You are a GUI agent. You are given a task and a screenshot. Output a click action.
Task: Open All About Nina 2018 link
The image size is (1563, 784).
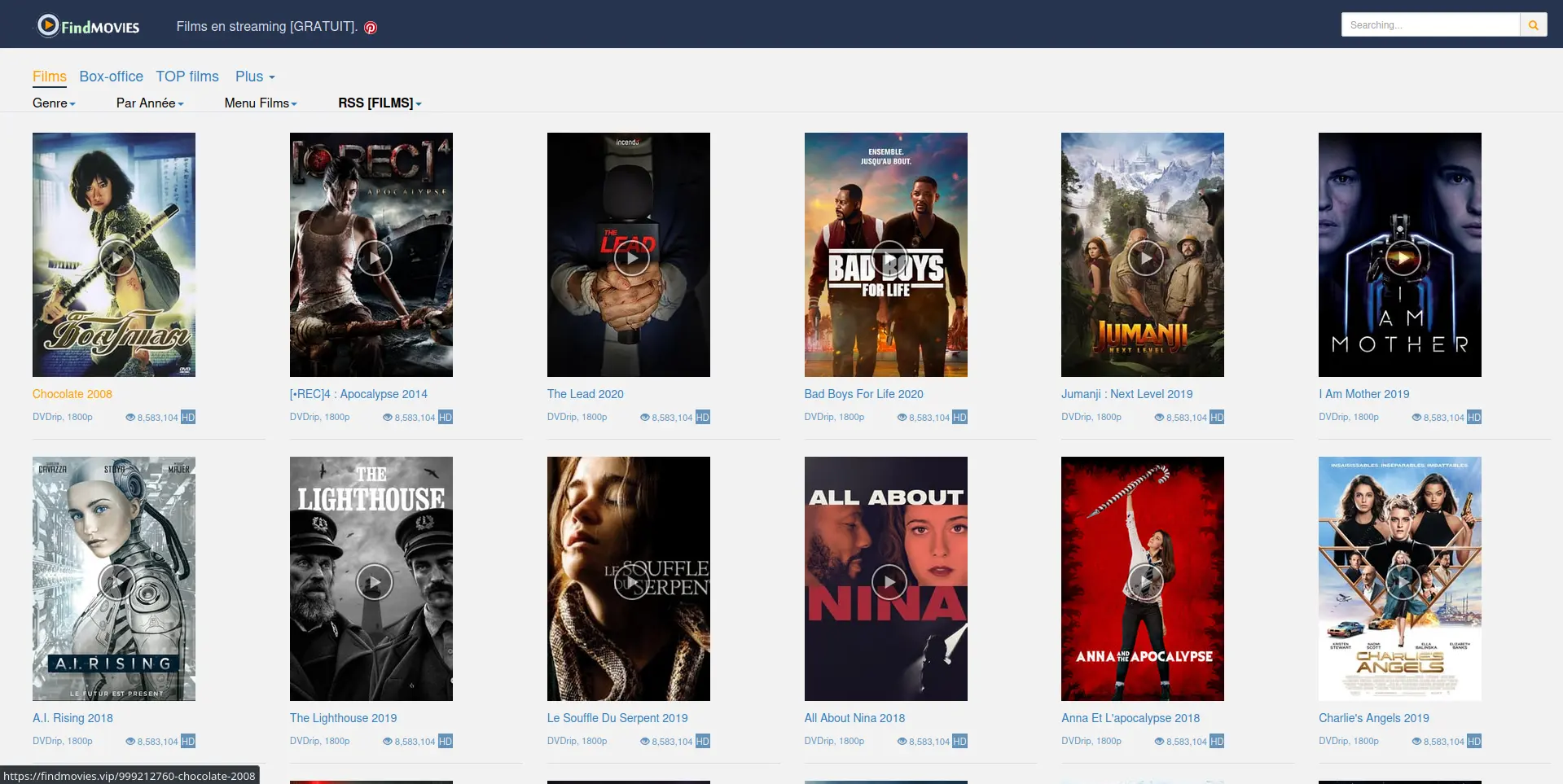pos(855,718)
